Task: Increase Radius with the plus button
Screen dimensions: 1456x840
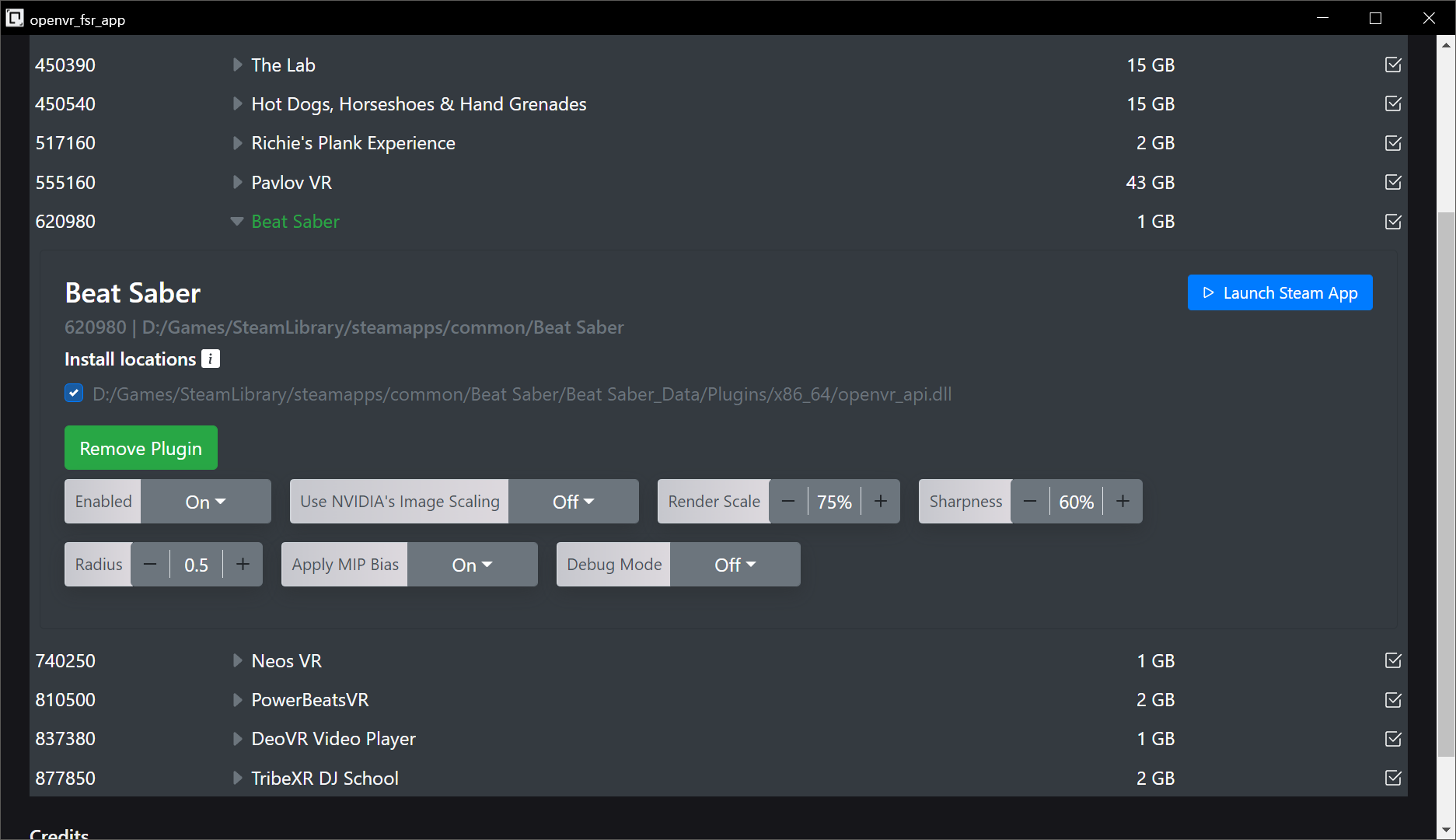Action: pyautogui.click(x=243, y=565)
